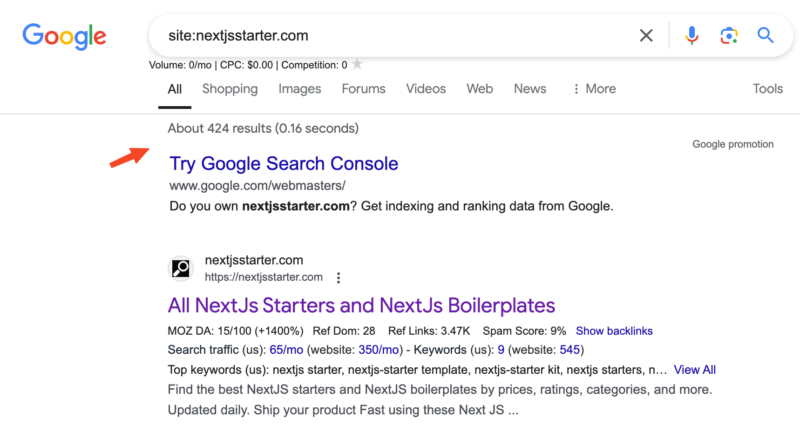This screenshot has height=432, width=800.
Task: Open Try Google Search Console link
Action: (x=284, y=164)
